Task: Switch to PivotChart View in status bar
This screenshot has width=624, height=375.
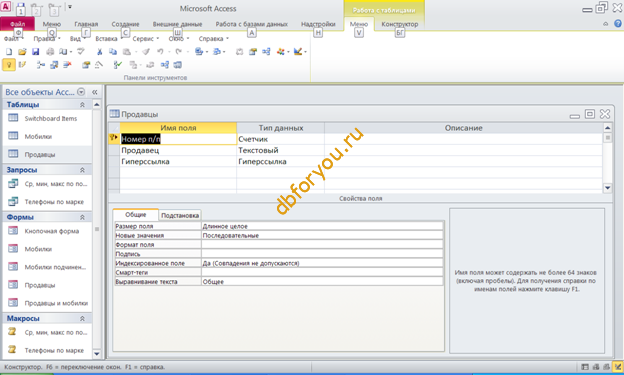Action: click(606, 367)
